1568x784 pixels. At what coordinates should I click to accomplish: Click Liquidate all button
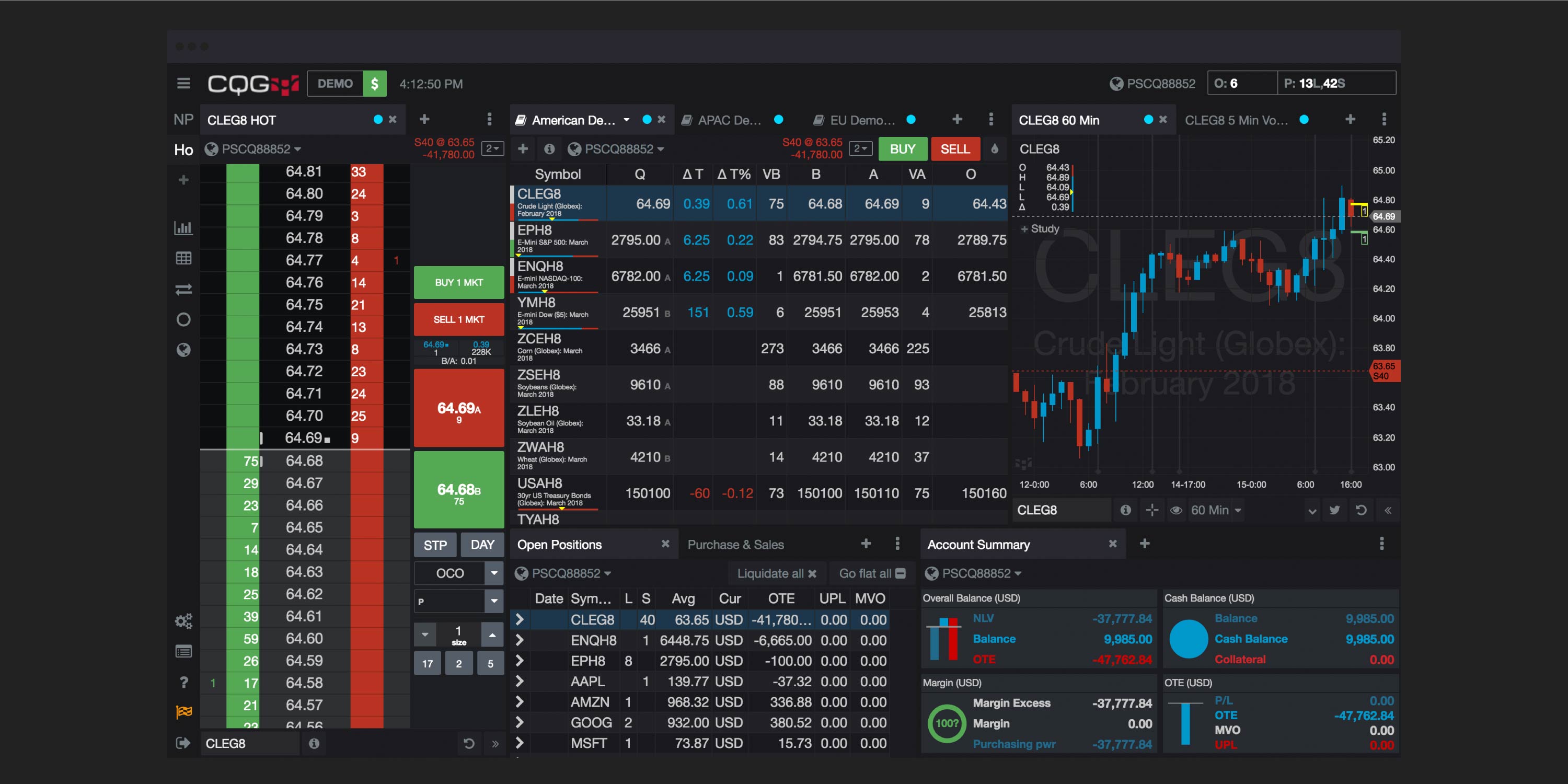(777, 573)
